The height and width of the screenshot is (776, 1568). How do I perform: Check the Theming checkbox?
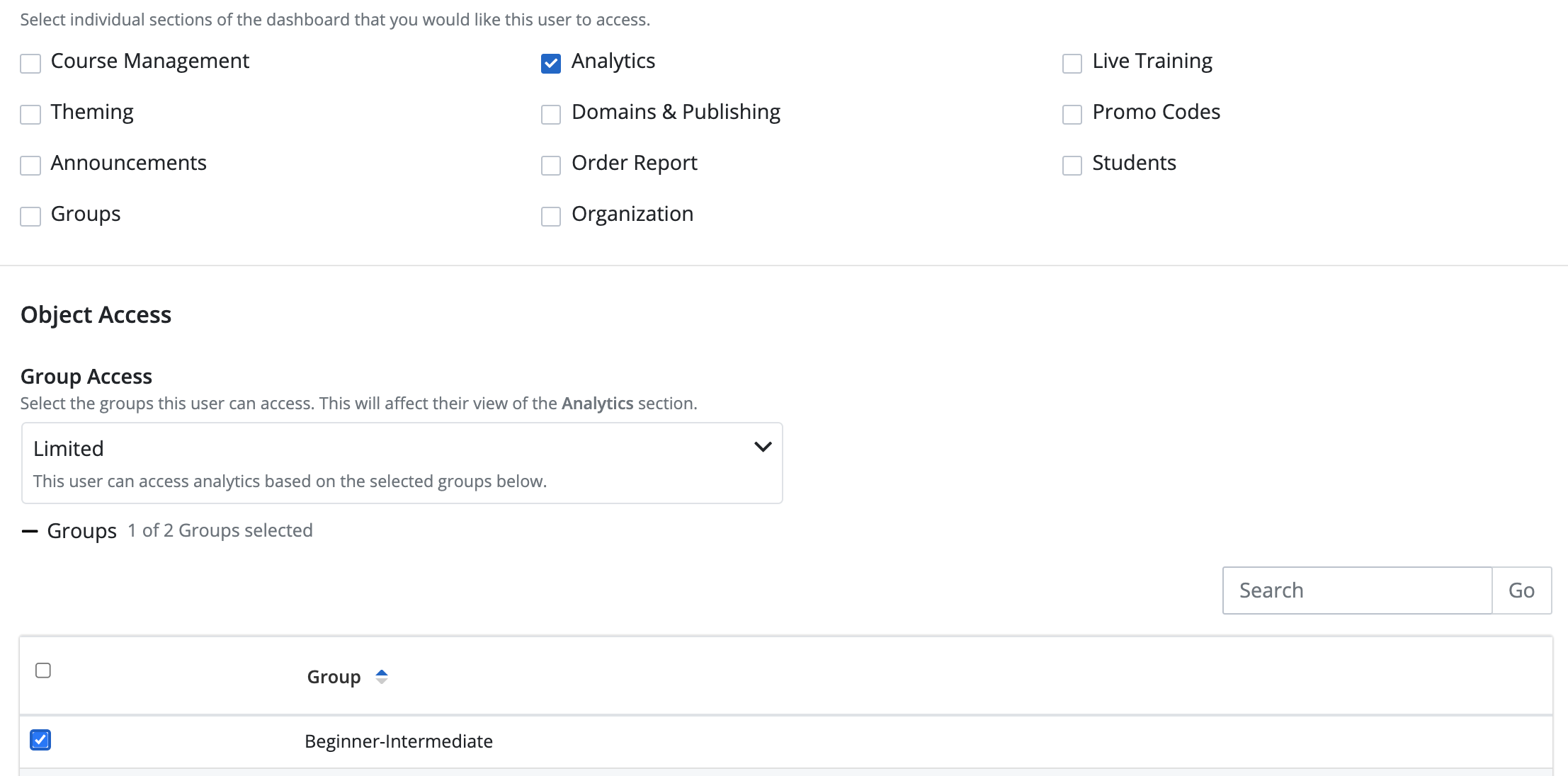30,115
